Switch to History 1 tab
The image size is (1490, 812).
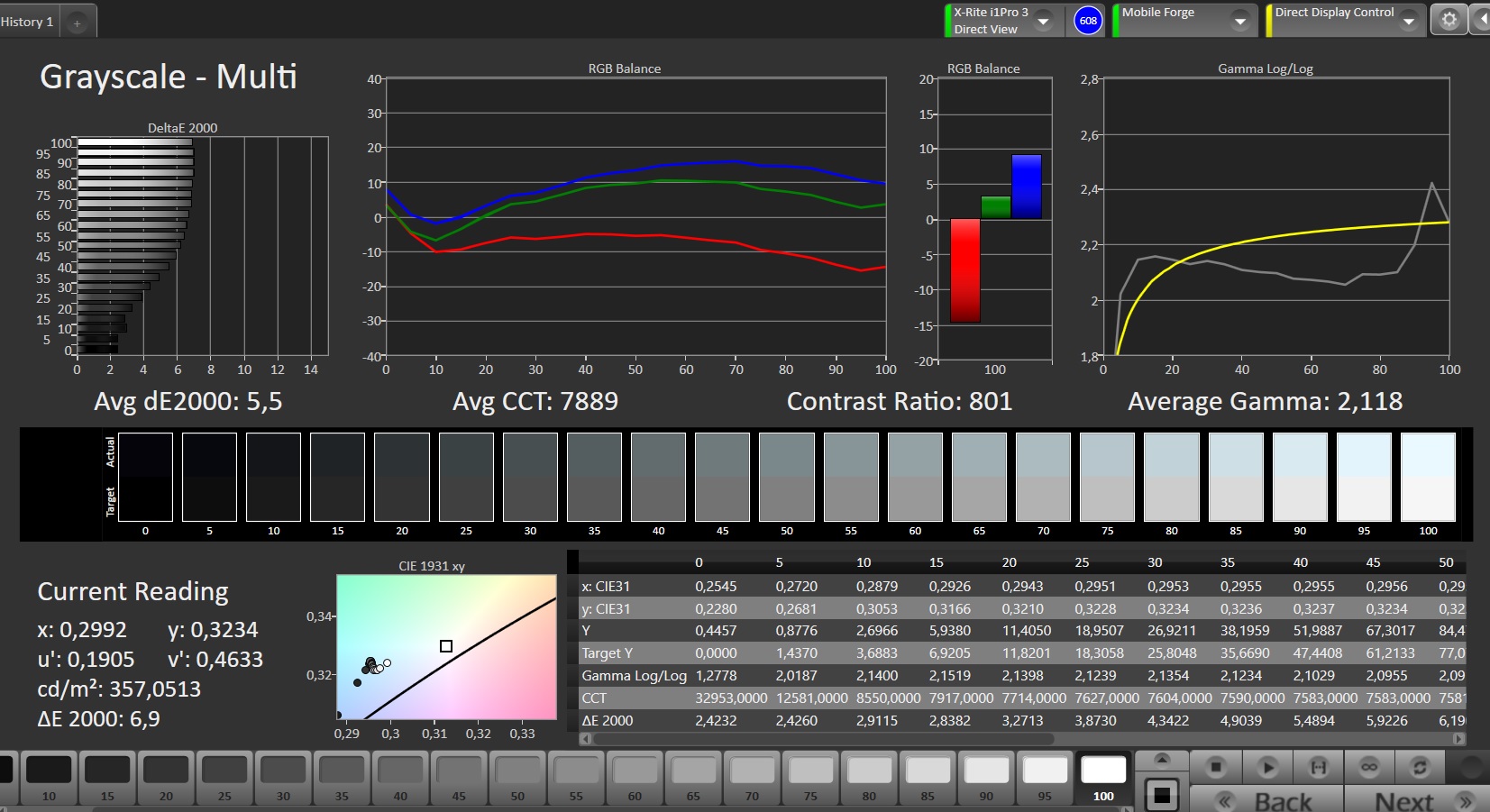[x=28, y=22]
